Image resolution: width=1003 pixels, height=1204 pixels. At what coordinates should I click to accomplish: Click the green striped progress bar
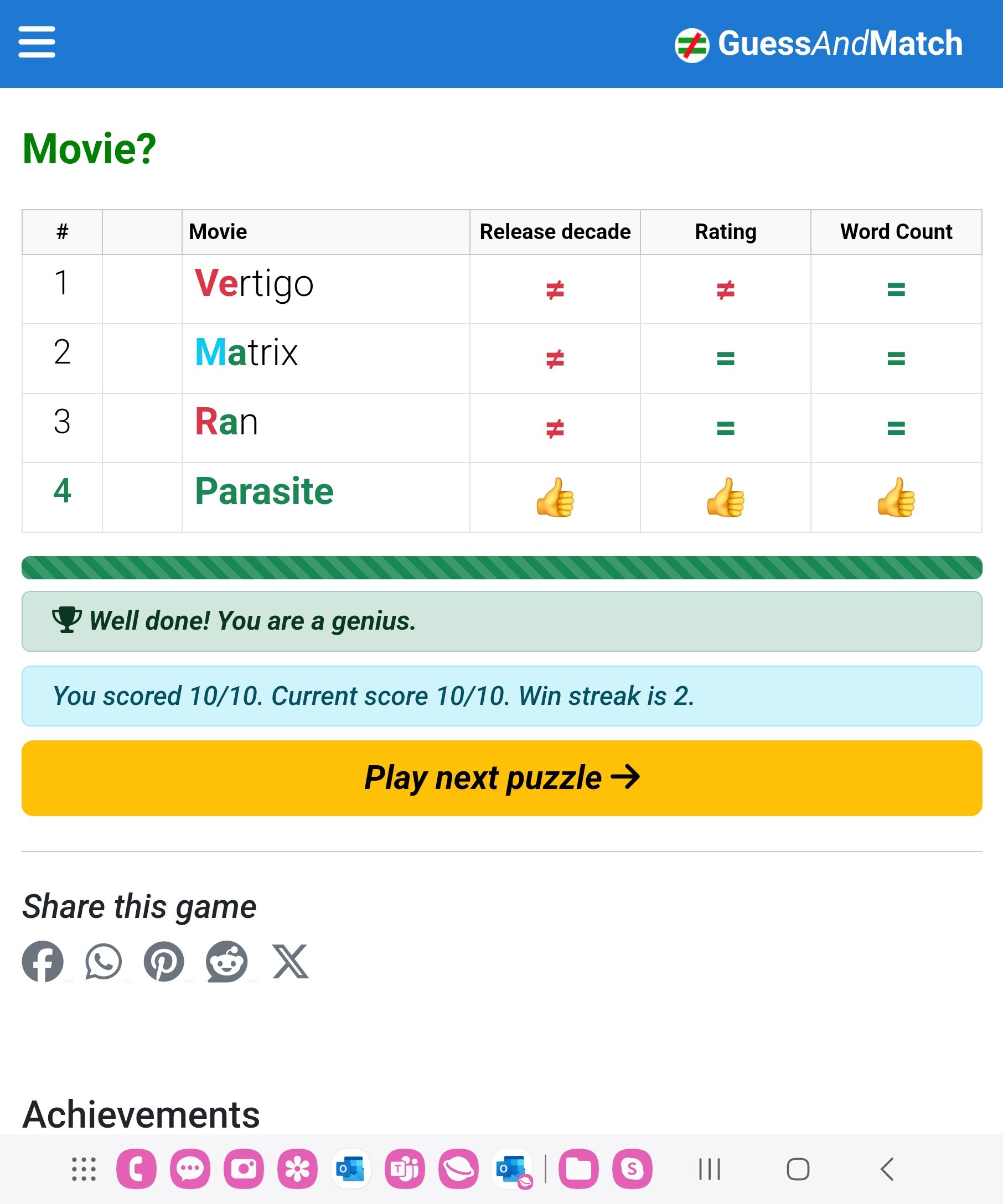coord(502,568)
